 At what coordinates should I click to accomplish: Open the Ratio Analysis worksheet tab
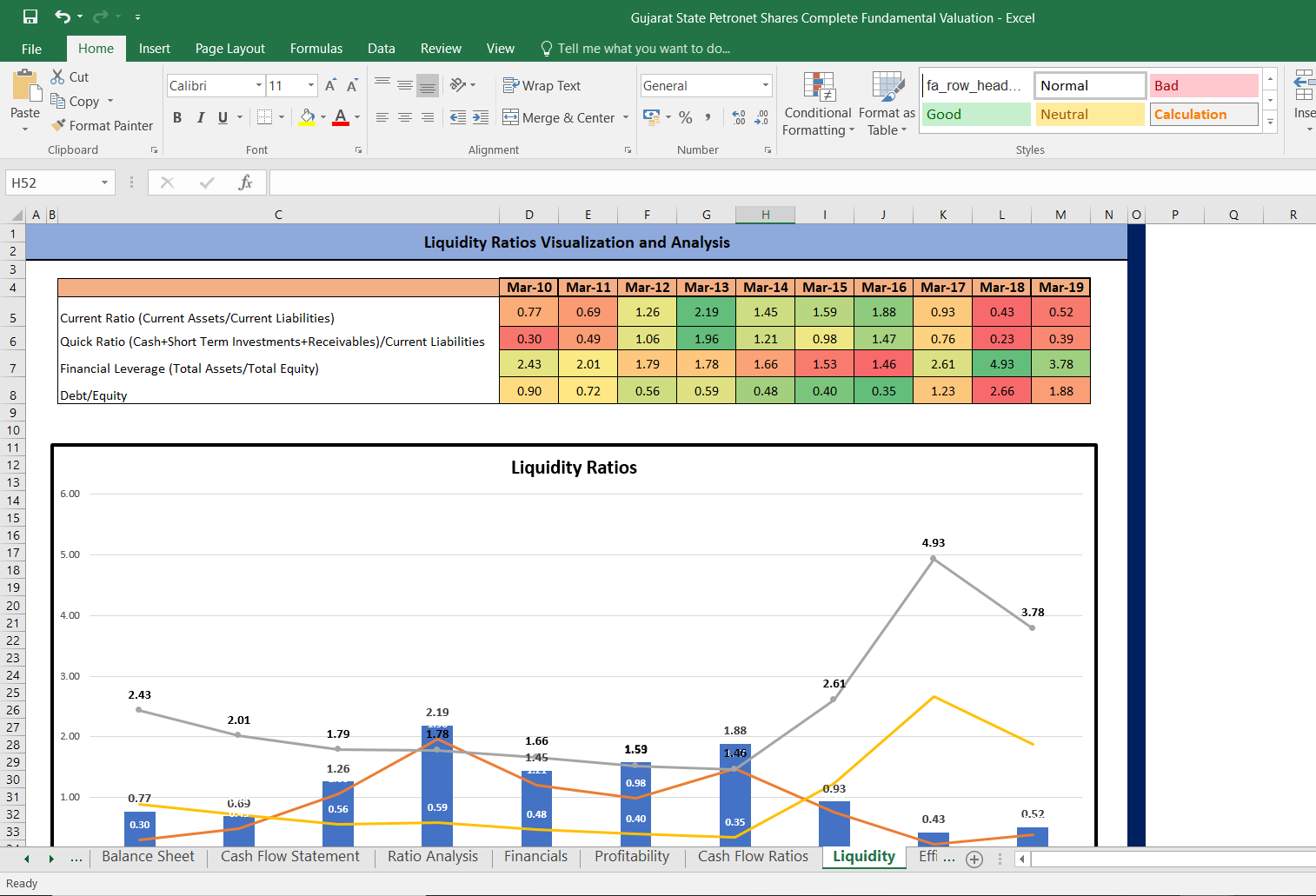coord(433,856)
